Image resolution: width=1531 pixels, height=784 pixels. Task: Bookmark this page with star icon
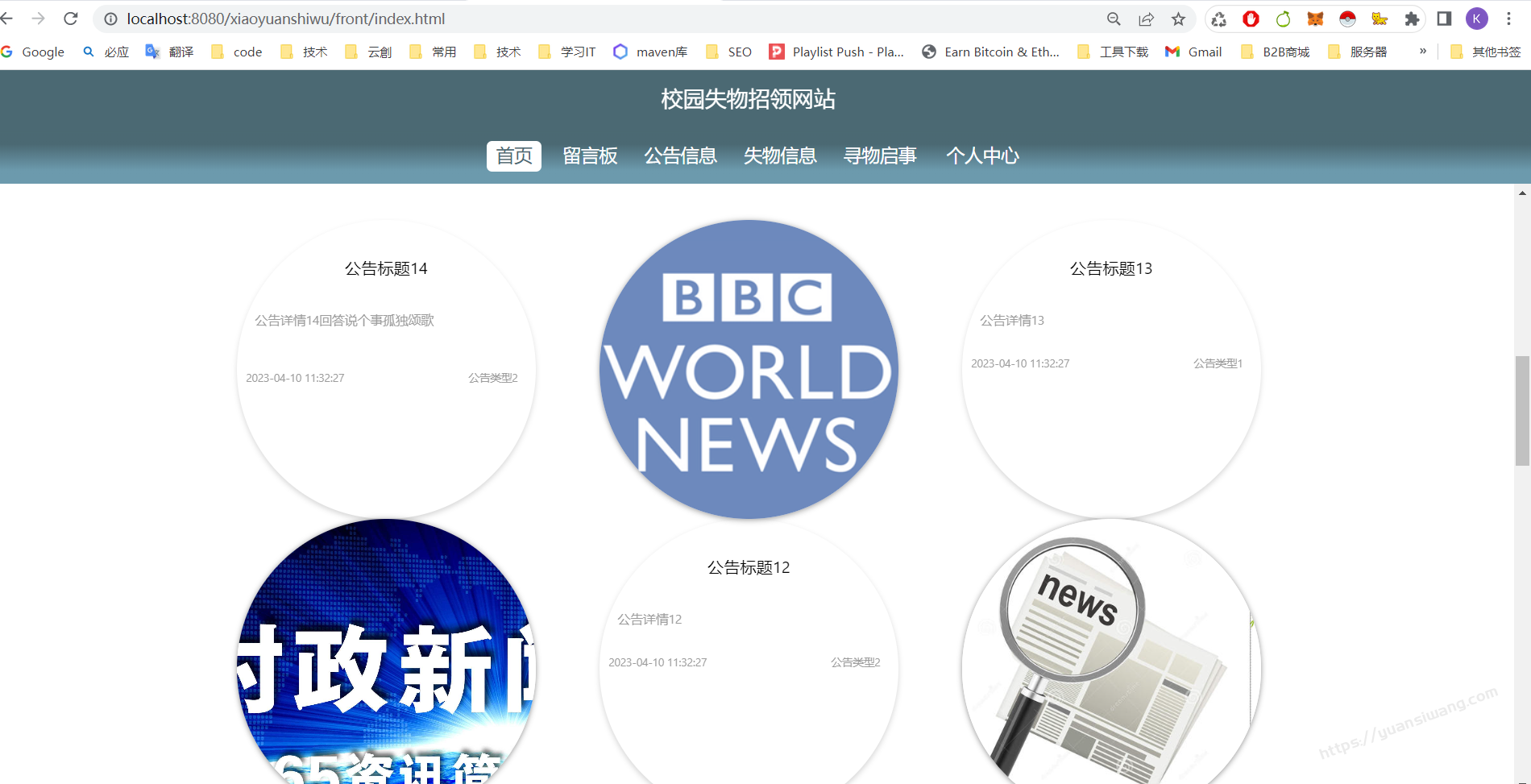coord(1178,19)
